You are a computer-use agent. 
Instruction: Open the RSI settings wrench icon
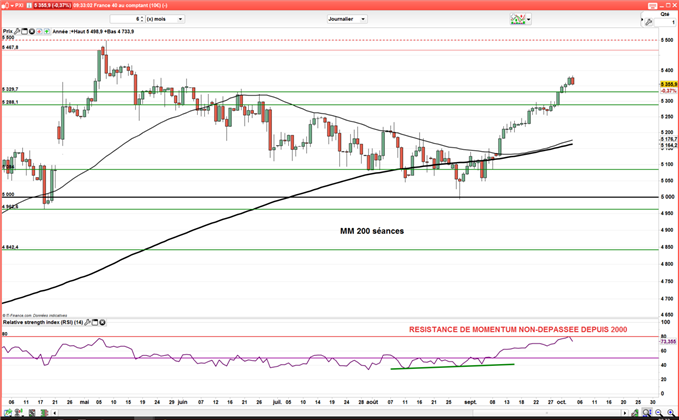(x=87, y=323)
